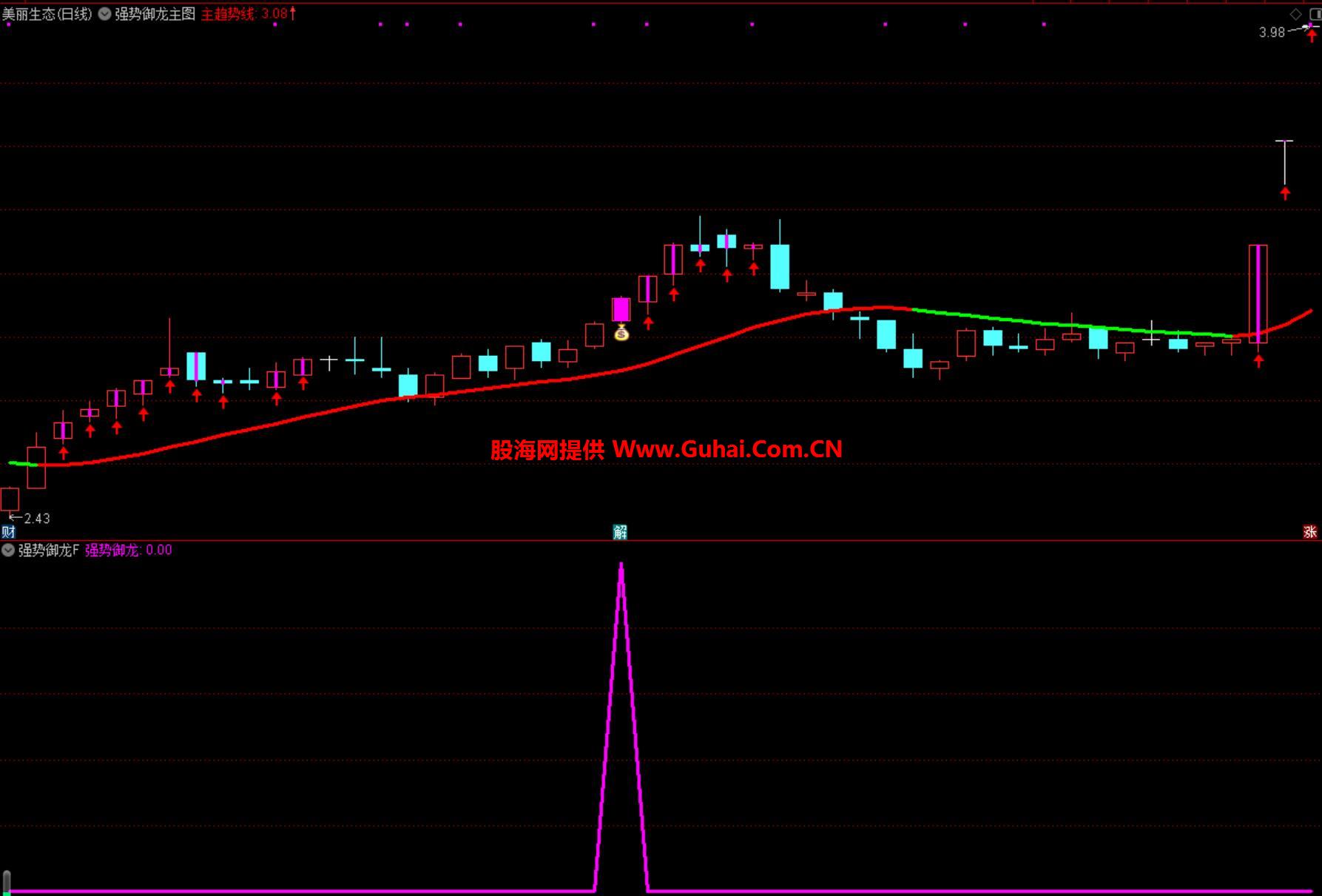Click the red 涨 marker icon
Image resolution: width=1322 pixels, height=896 pixels.
pyautogui.click(x=1310, y=531)
